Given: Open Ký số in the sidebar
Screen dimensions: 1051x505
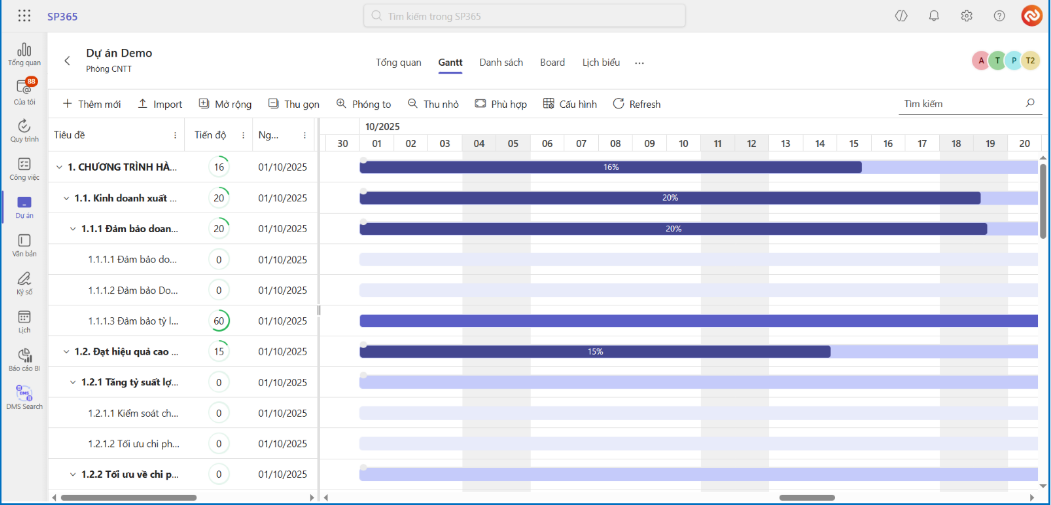Looking at the screenshot, I should click(24, 283).
